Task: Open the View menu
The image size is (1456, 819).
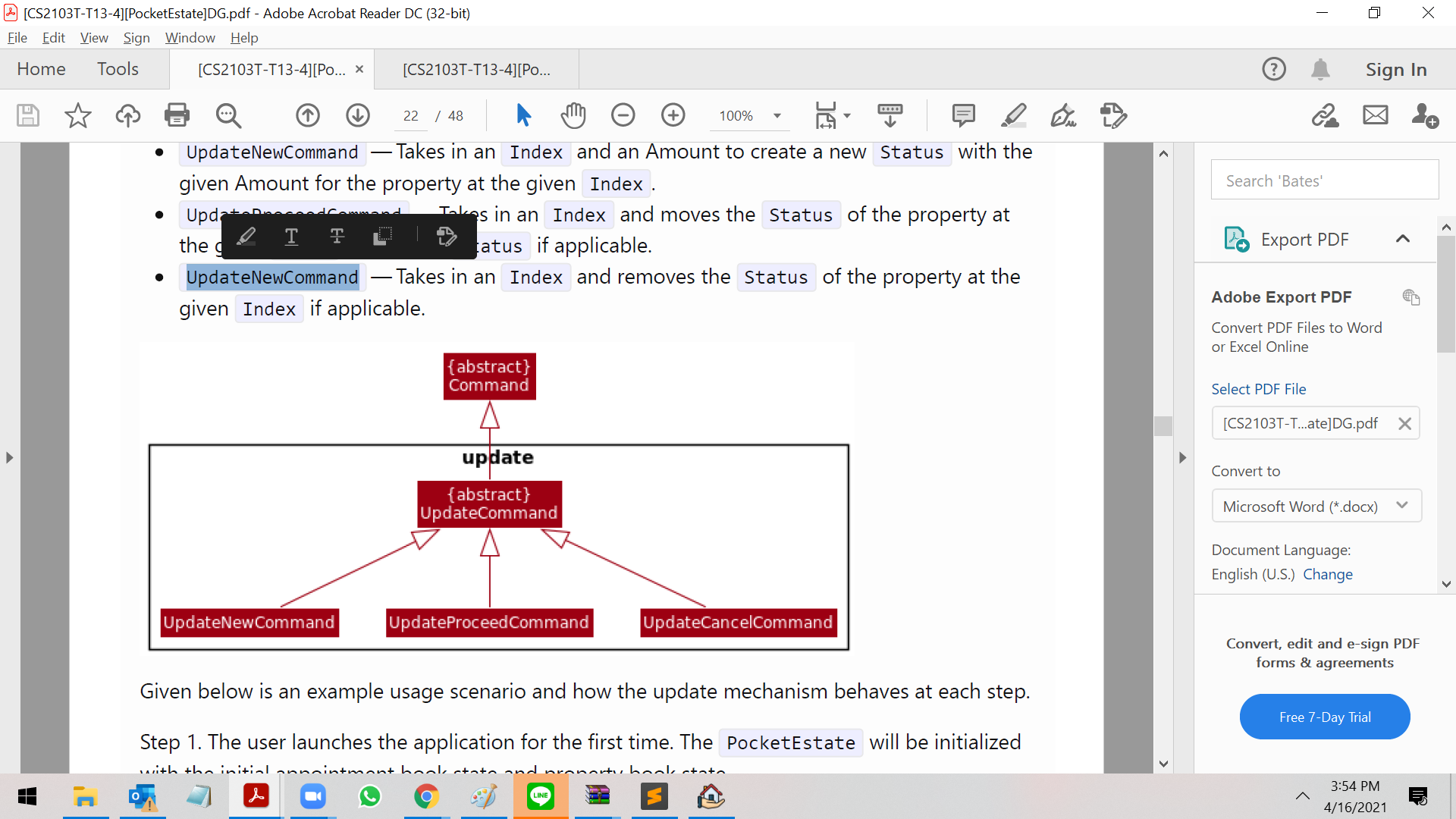Action: (x=94, y=38)
